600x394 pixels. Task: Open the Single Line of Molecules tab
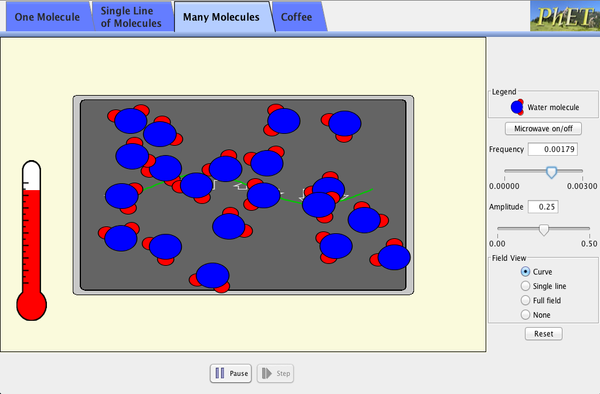click(x=131, y=17)
